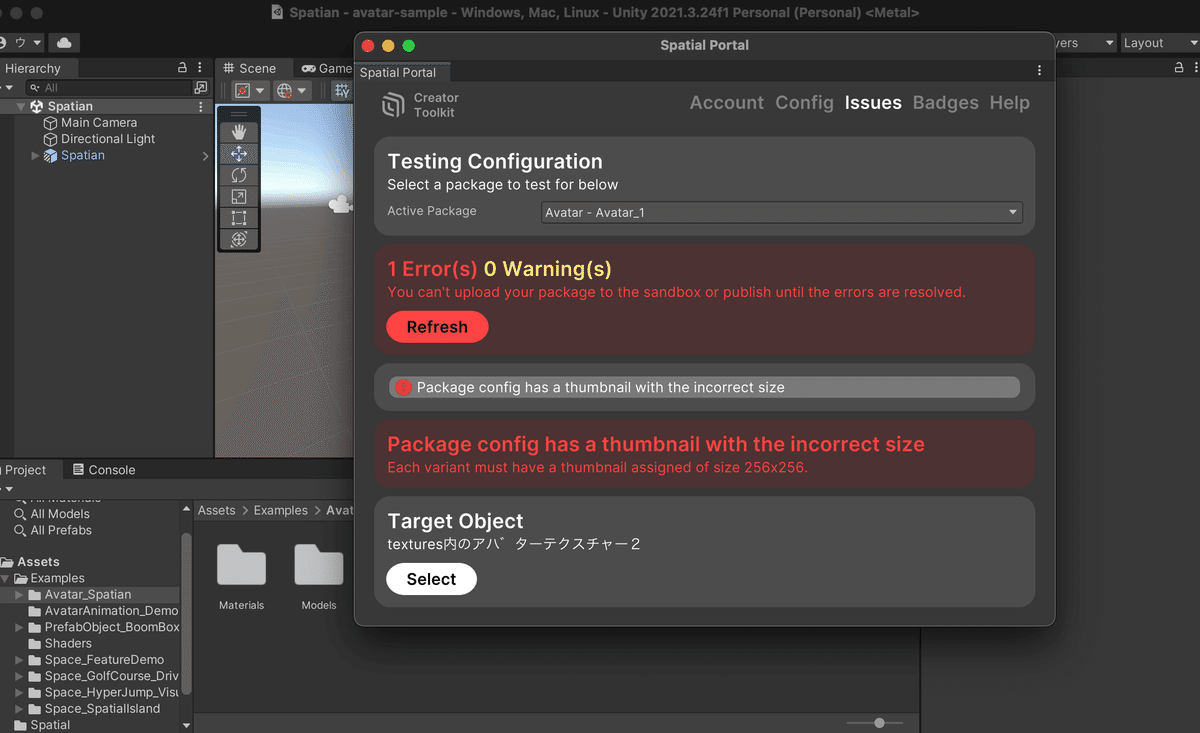Select the Rotate tool in Scene toolbar
Image resolution: width=1200 pixels, height=733 pixels.
[239, 175]
